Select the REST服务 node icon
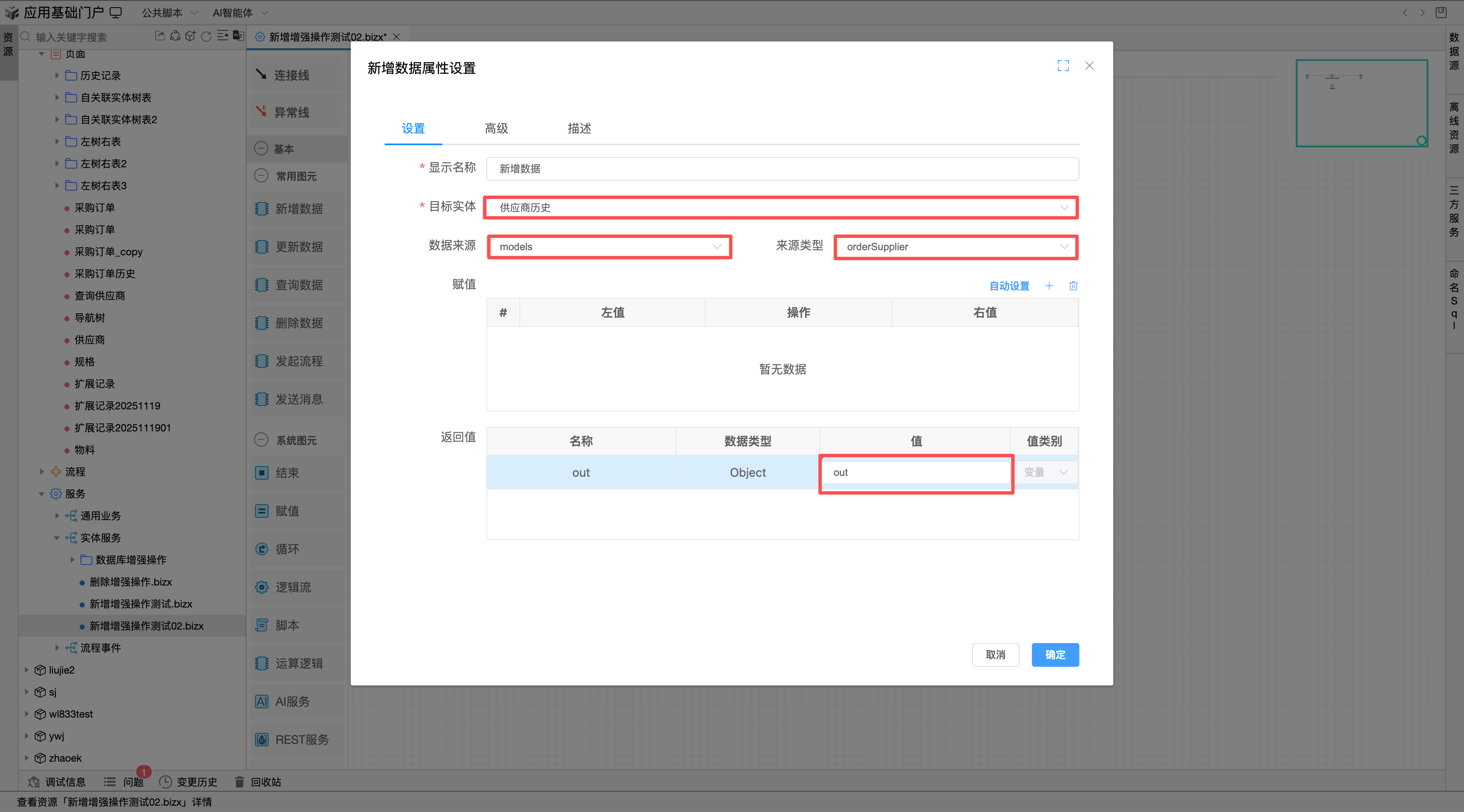This screenshot has height=812, width=1464. click(x=261, y=739)
